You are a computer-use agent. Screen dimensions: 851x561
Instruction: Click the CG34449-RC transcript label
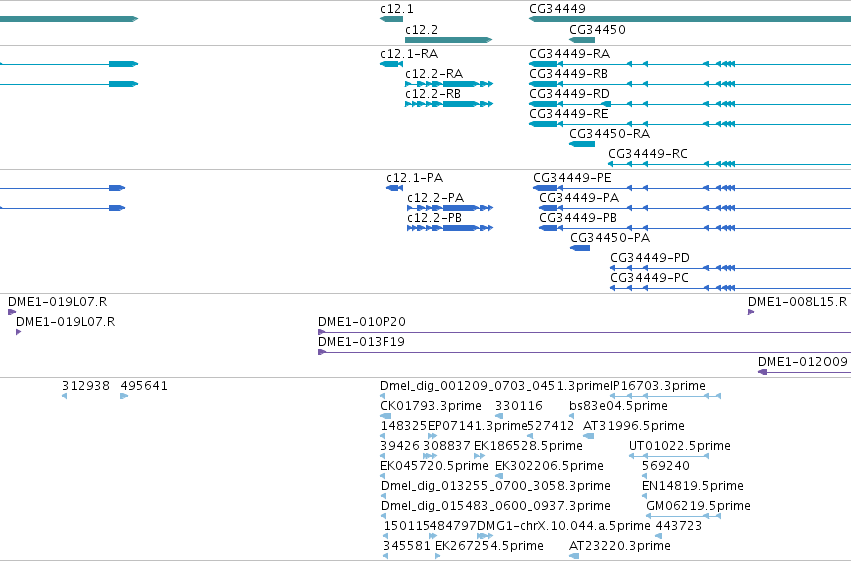[x=647, y=154]
